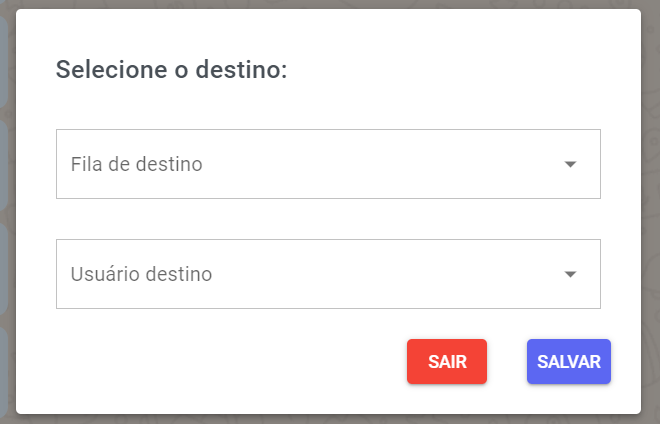This screenshot has width=660, height=424.
Task: Click the Usuário destino dropdown arrow
Action: point(570,274)
